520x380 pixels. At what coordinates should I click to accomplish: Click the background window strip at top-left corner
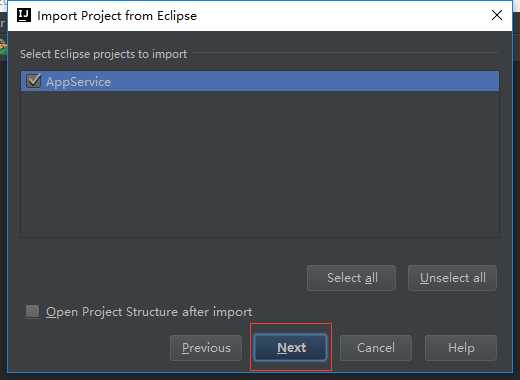pos(3,5)
